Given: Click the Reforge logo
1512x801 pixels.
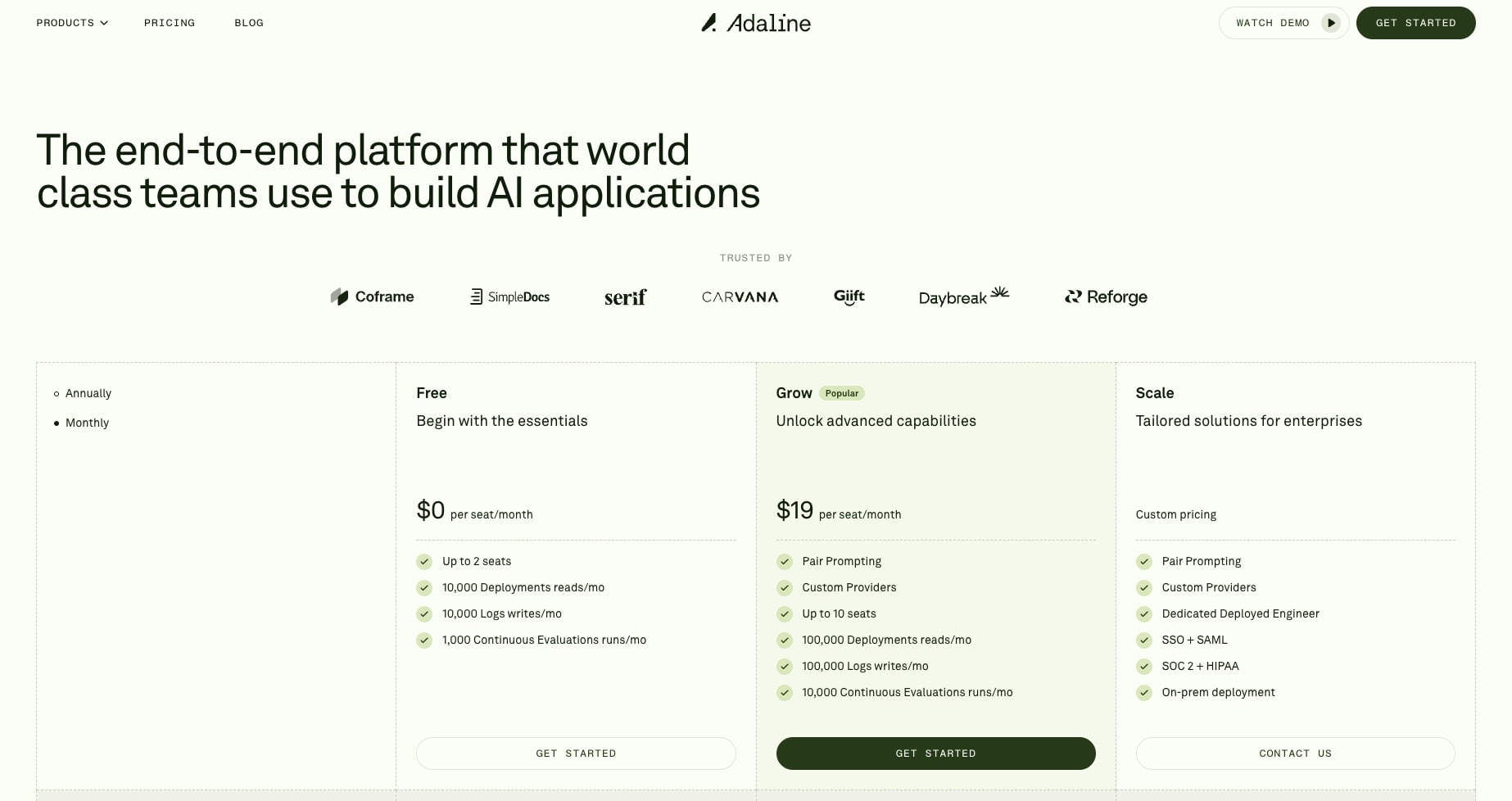Looking at the screenshot, I should coord(1106,296).
